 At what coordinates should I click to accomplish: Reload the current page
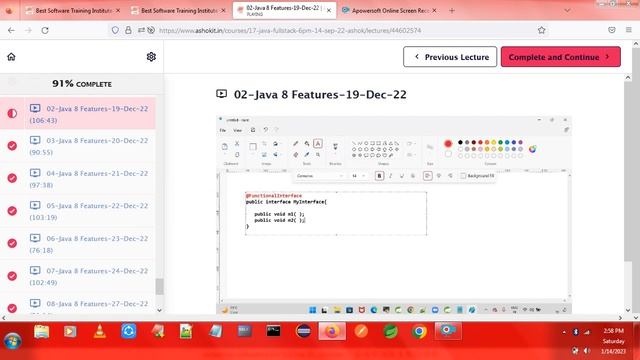[45, 30]
